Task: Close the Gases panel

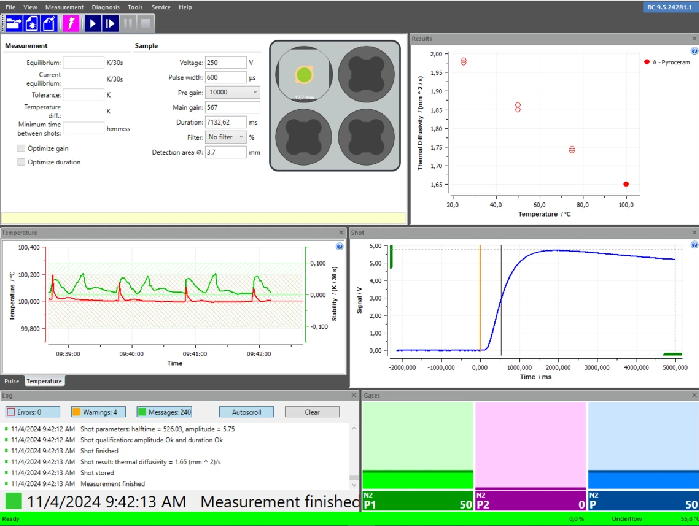Action: pyautogui.click(x=695, y=395)
